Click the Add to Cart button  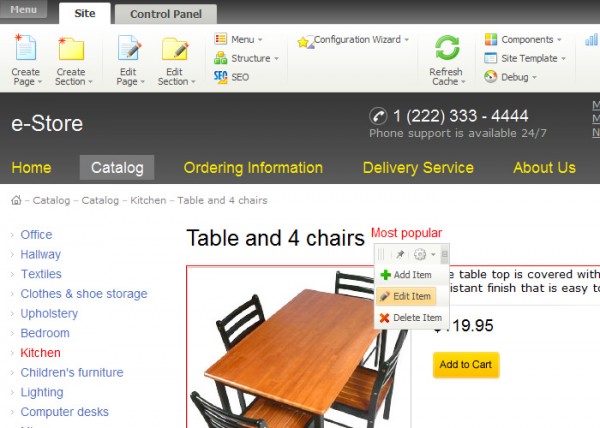click(466, 365)
